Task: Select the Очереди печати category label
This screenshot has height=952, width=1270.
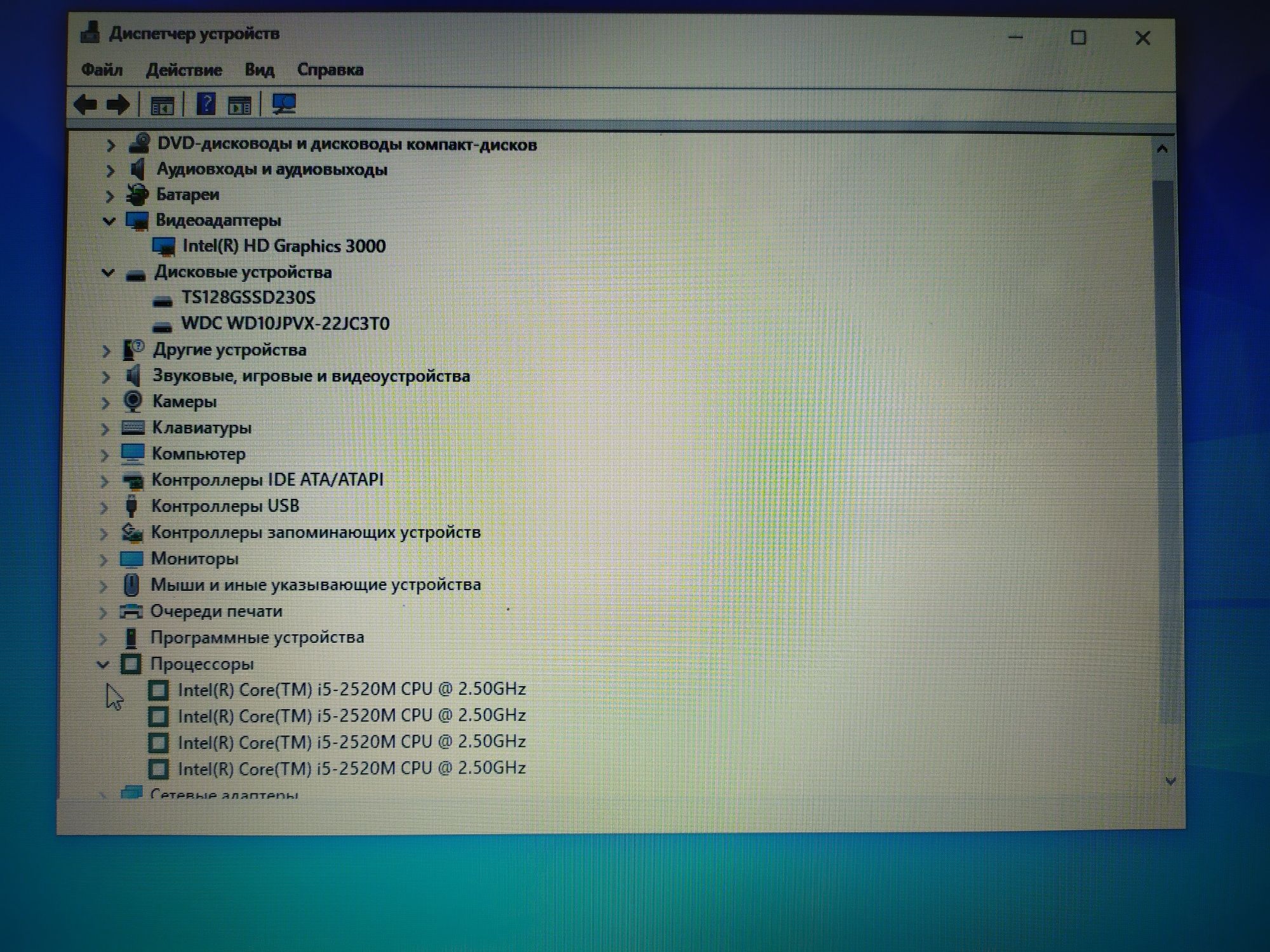Action: [216, 611]
